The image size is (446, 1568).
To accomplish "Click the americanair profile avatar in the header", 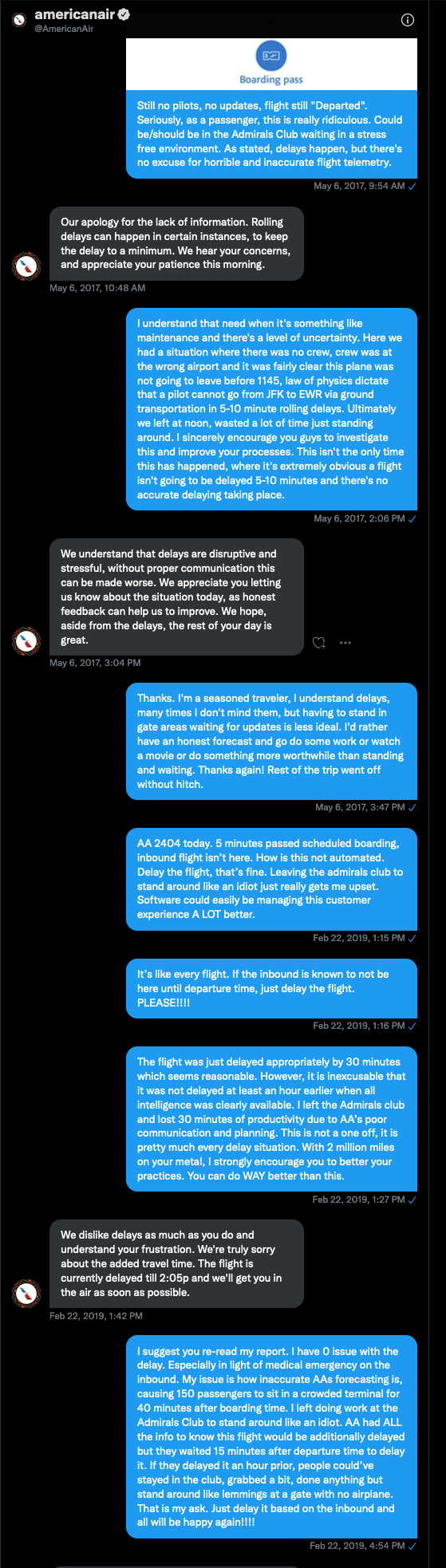I will [21, 20].
